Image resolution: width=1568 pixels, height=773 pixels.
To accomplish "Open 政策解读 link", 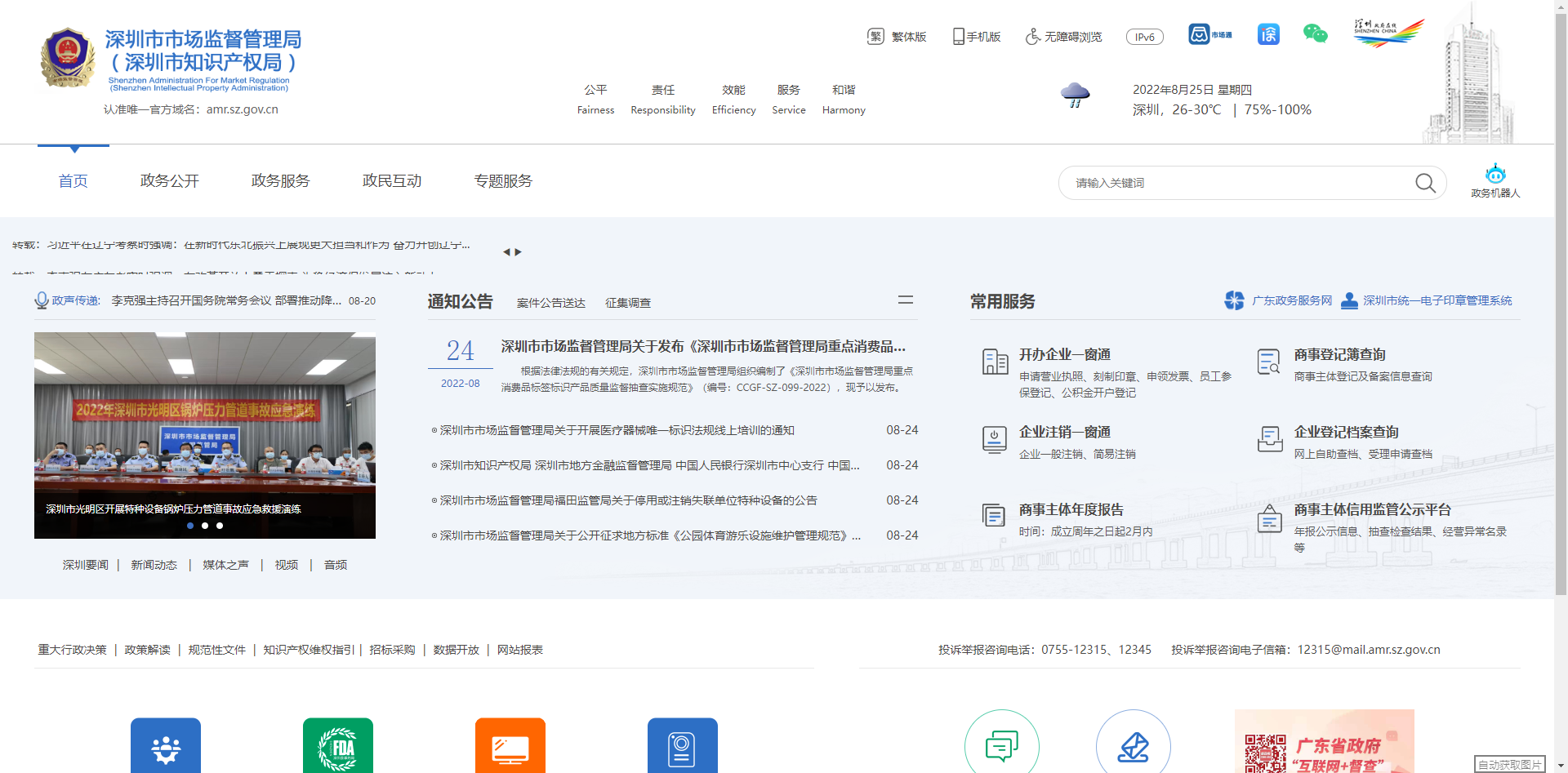I will 148,650.
